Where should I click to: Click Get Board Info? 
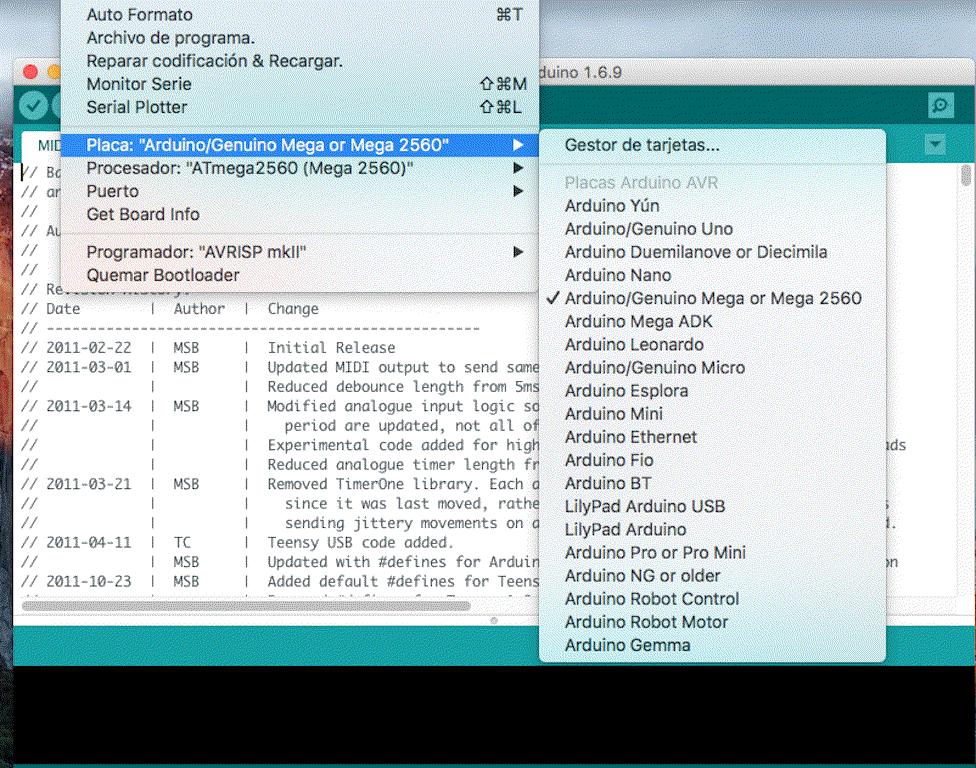click(x=143, y=214)
